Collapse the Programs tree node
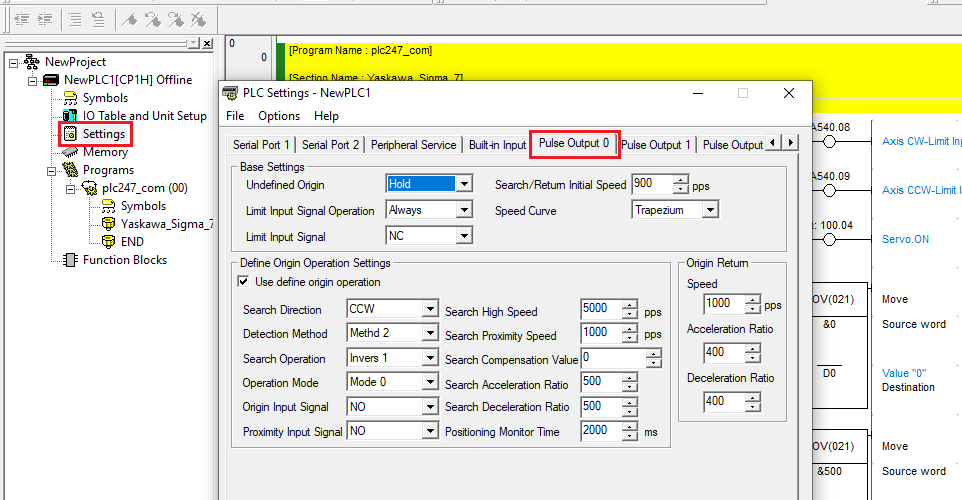962x500 pixels. coord(52,171)
